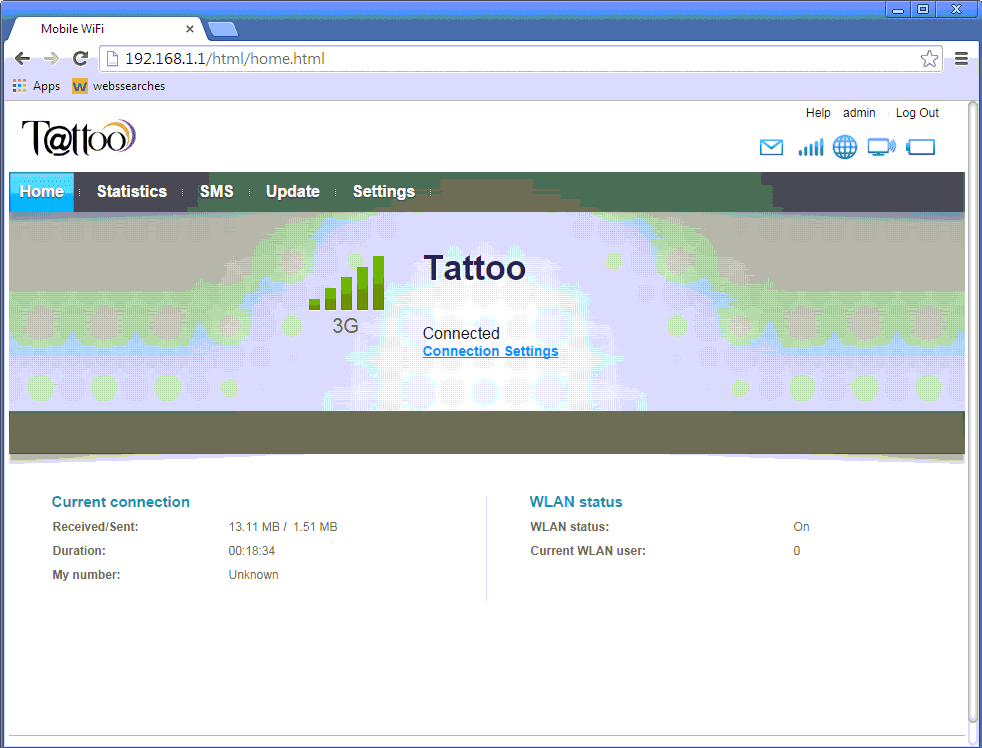Click the WLAN monitor status icon

pos(881,147)
